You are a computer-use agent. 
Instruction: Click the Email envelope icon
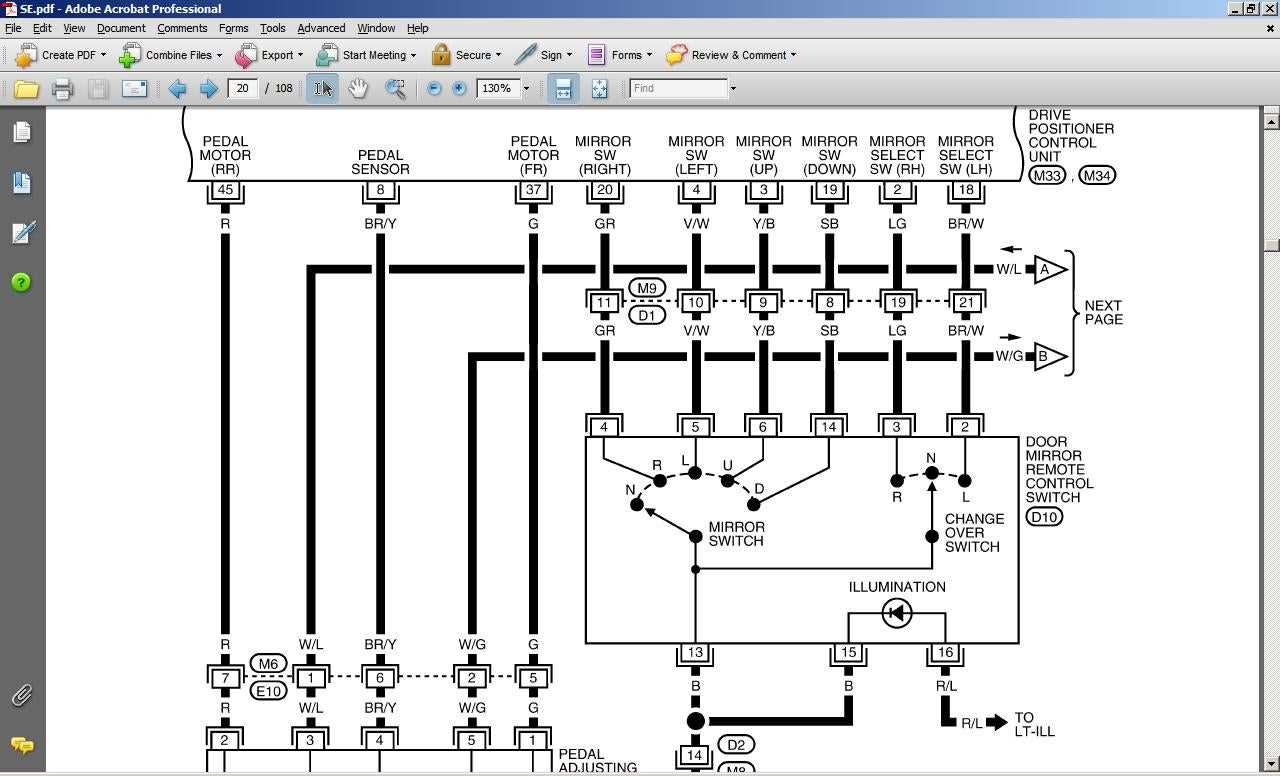pyautogui.click(x=134, y=89)
